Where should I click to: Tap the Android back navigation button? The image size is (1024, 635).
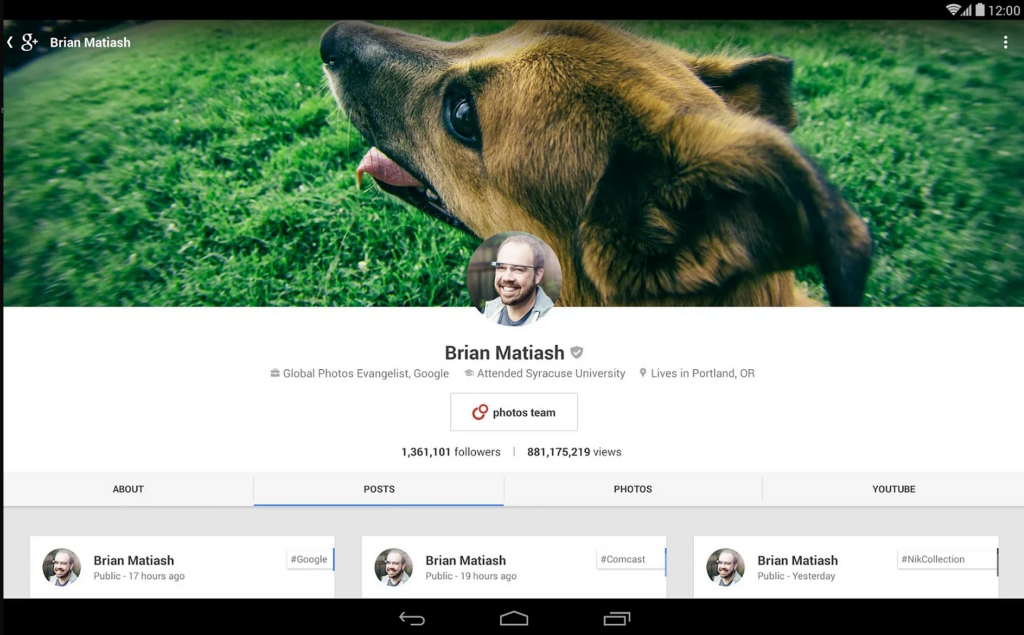coord(412,618)
